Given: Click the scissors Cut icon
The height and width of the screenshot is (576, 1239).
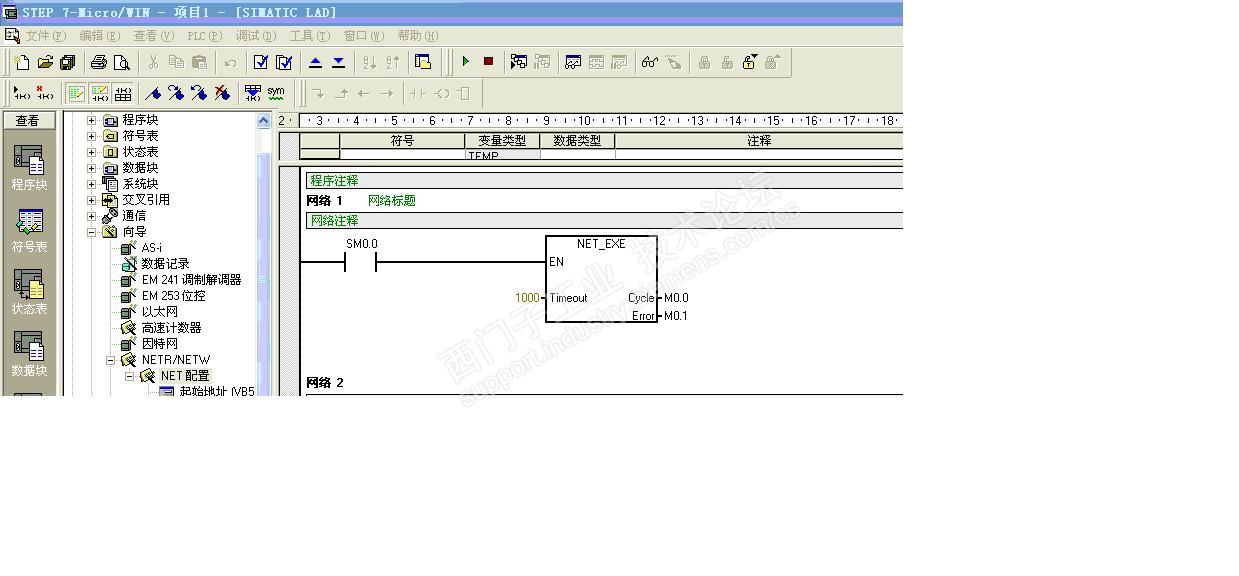Looking at the screenshot, I should click(x=153, y=62).
